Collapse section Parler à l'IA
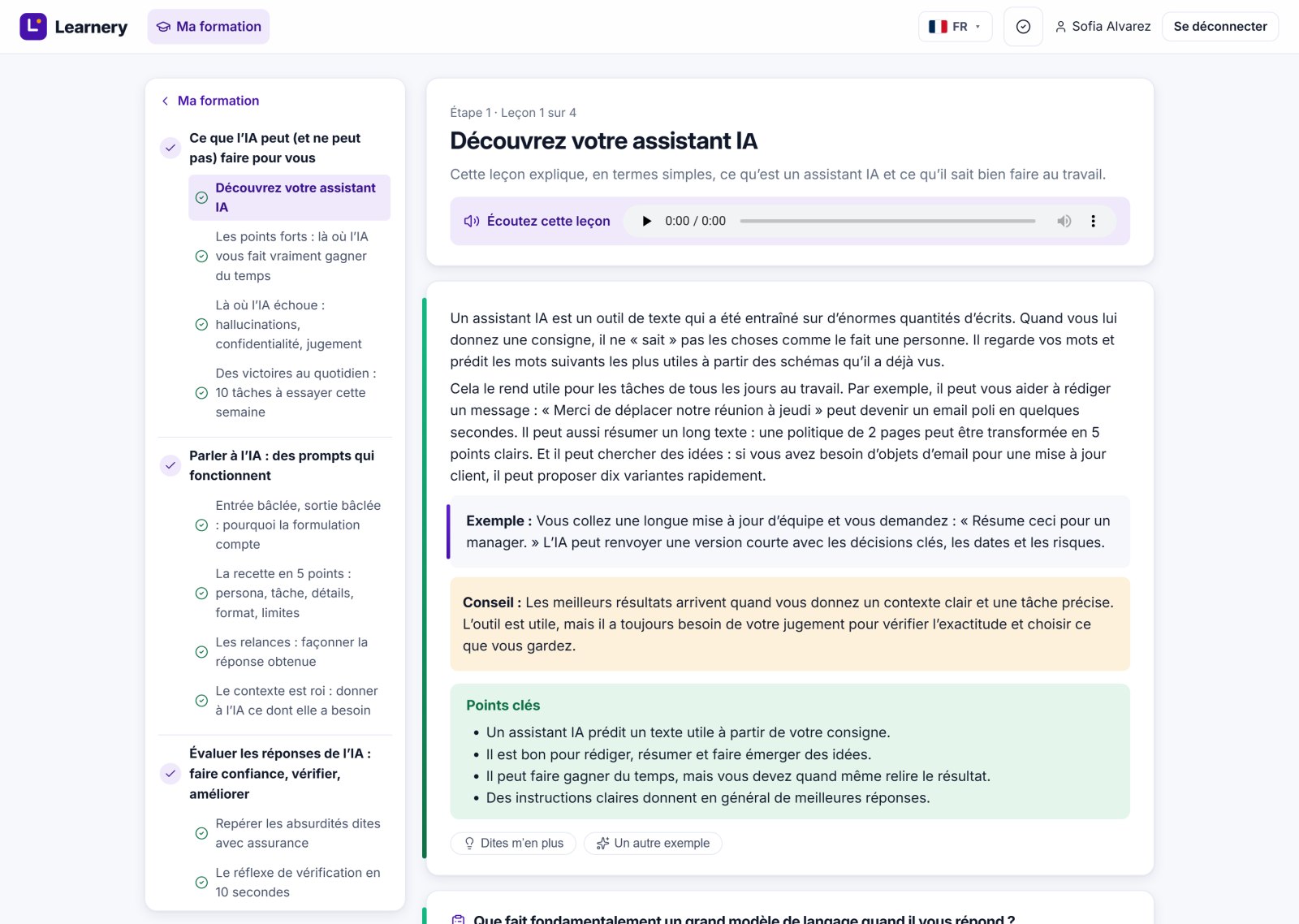Viewport: 1299px width, 924px height. coord(274,466)
